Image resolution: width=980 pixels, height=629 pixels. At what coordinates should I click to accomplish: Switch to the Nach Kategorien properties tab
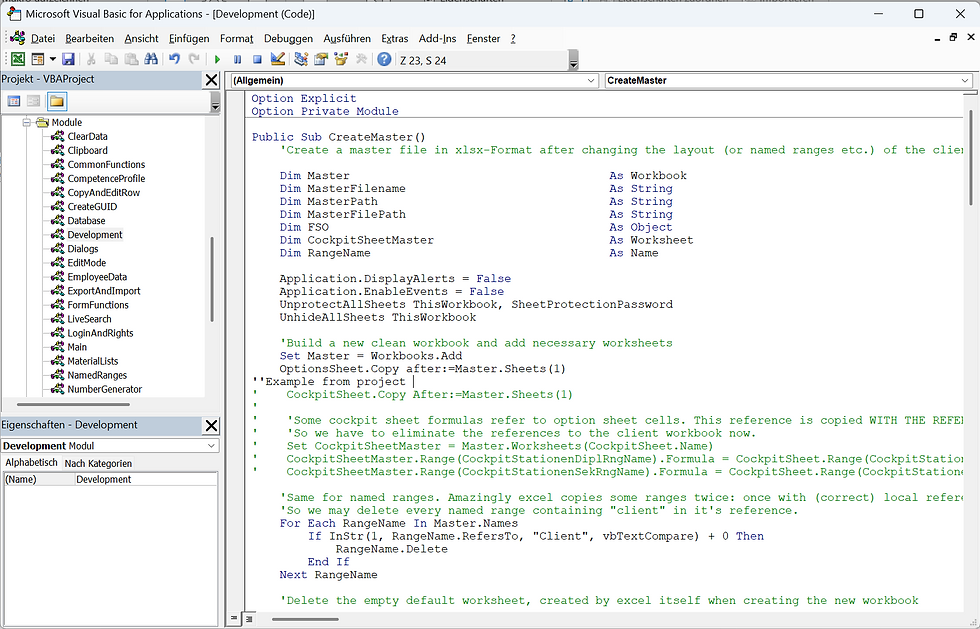coord(98,463)
